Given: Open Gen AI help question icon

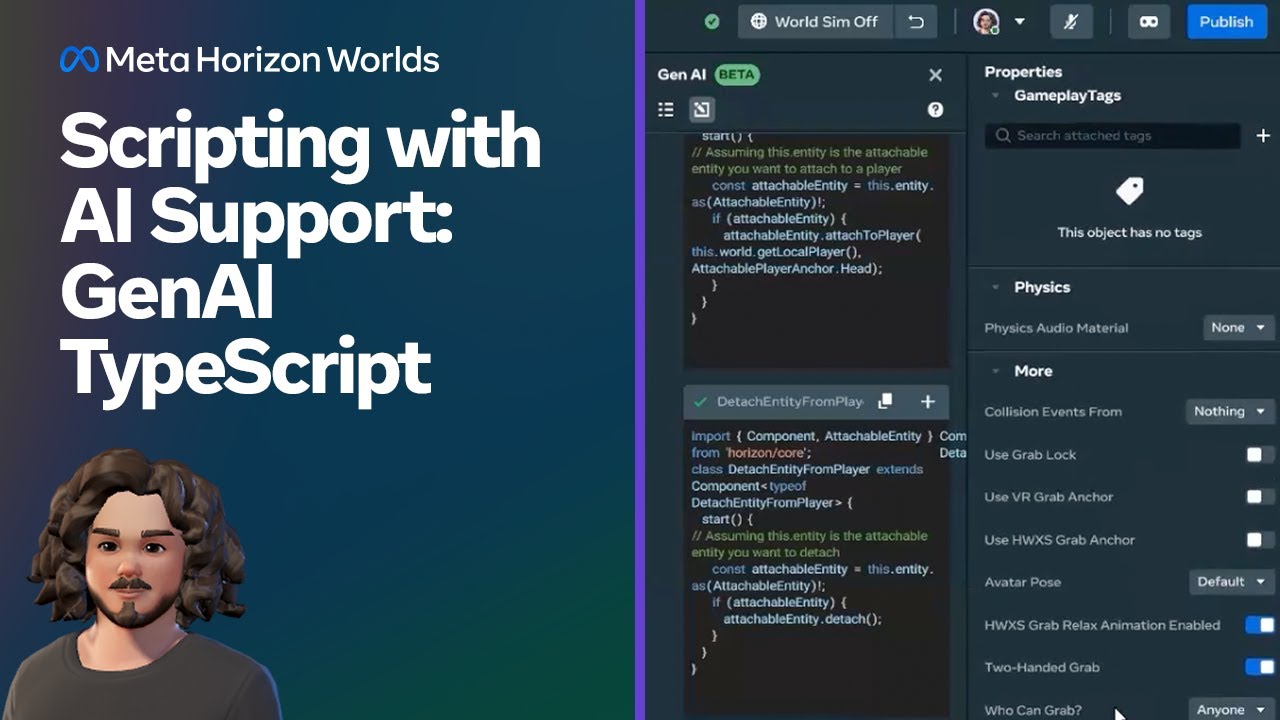Looking at the screenshot, I should pyautogui.click(x=935, y=110).
